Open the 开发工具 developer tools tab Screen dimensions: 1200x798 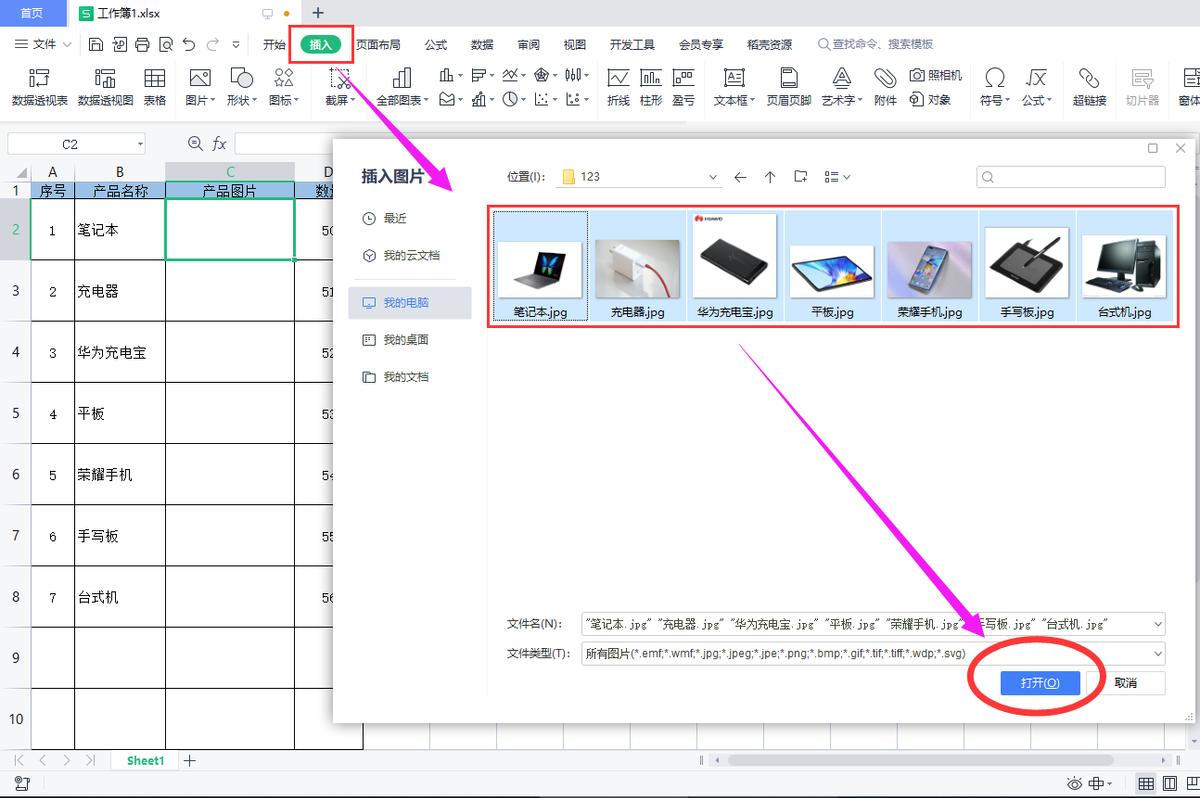pos(632,44)
